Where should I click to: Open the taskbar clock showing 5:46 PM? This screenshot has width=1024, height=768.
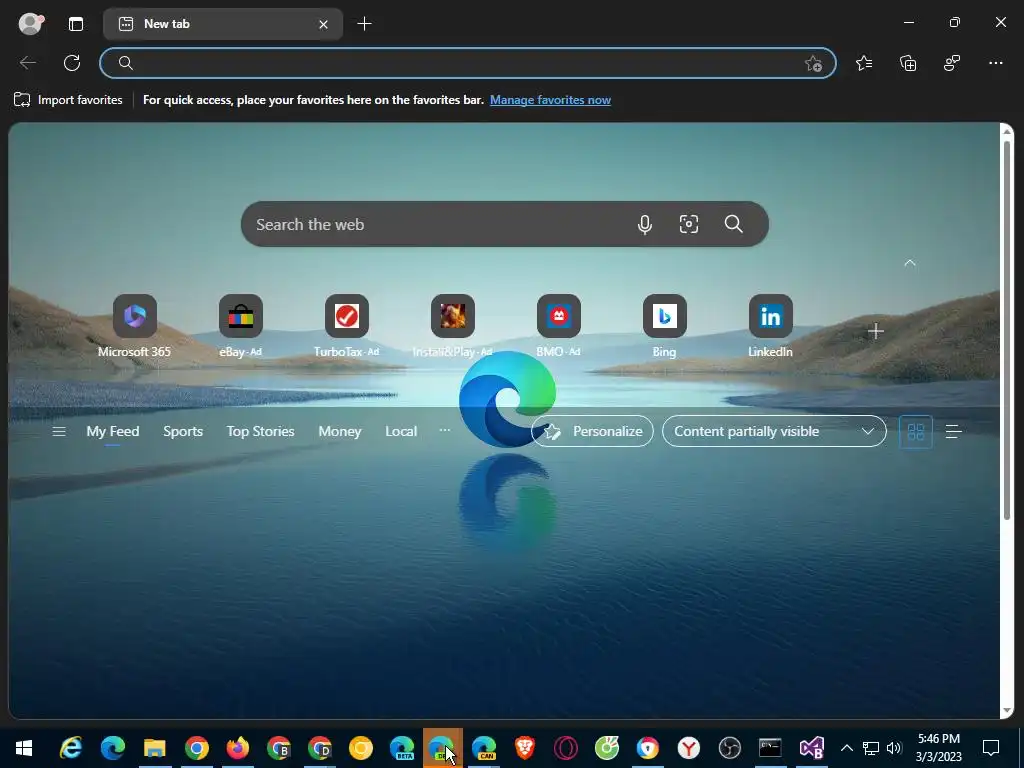[938, 748]
